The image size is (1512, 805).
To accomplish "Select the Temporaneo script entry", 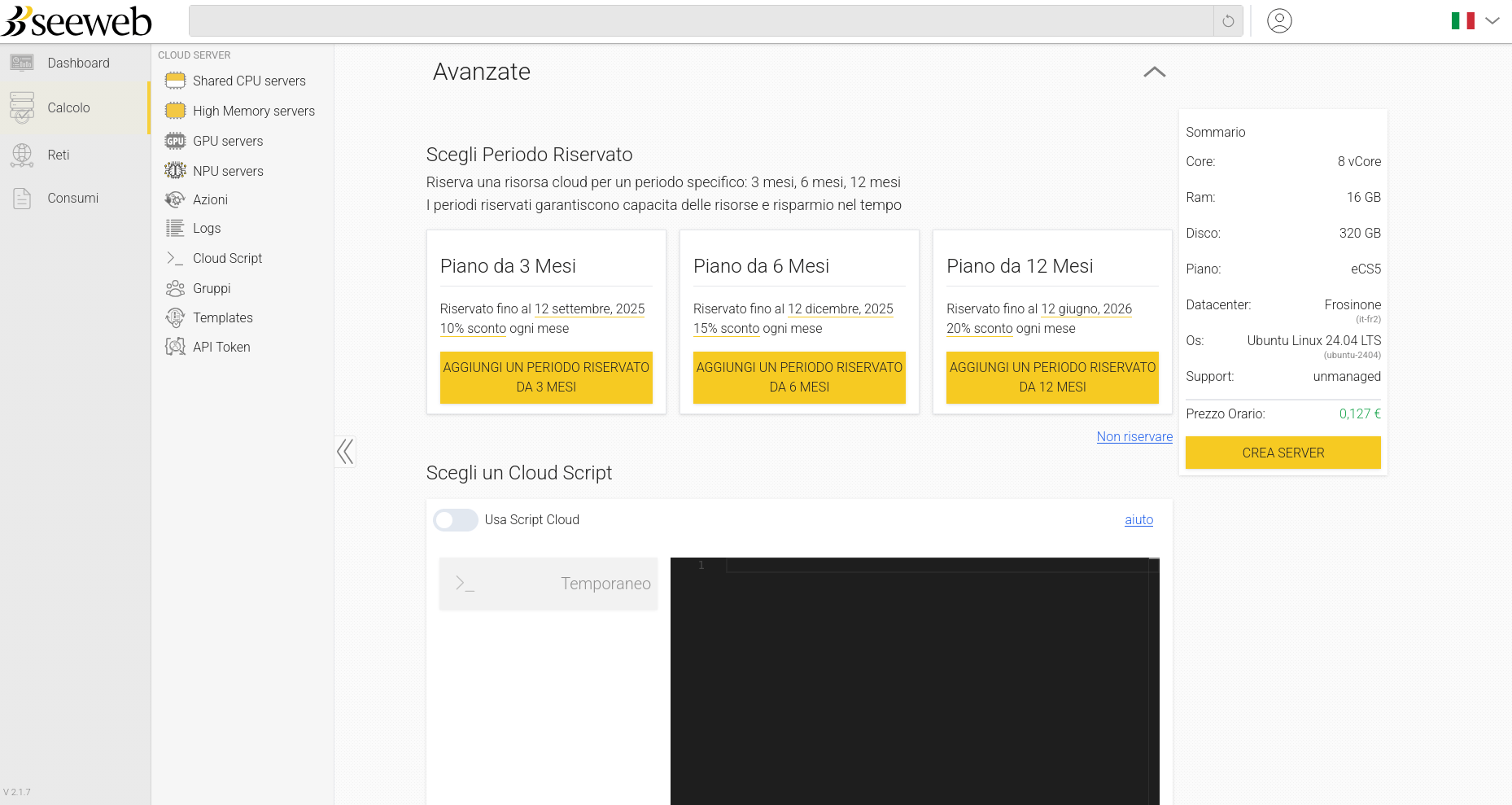I will tap(548, 584).
